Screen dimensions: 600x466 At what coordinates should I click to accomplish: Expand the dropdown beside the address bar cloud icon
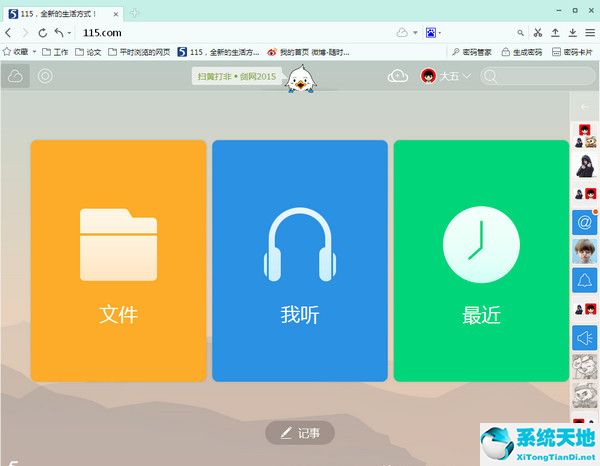[415, 33]
